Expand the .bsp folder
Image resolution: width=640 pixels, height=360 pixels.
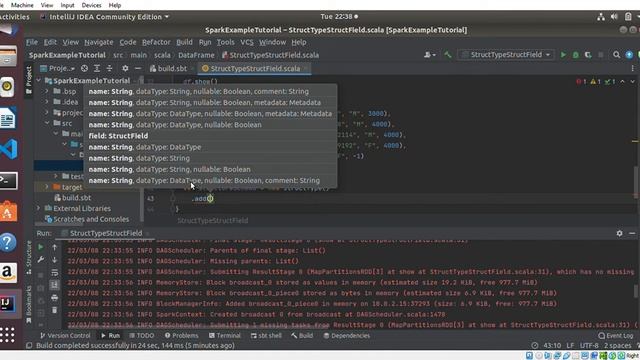tap(47, 91)
